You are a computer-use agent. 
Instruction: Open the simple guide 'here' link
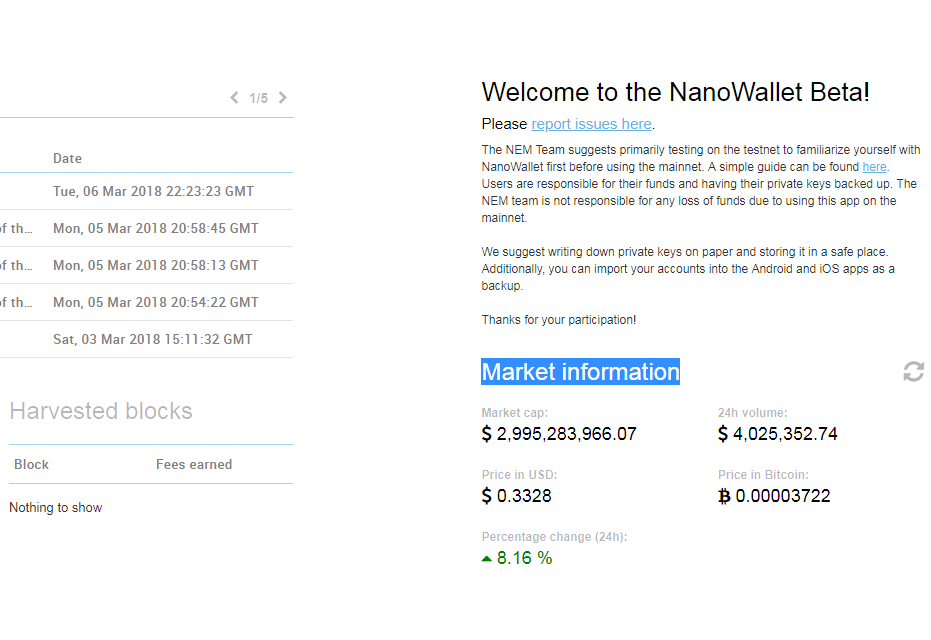(x=874, y=167)
